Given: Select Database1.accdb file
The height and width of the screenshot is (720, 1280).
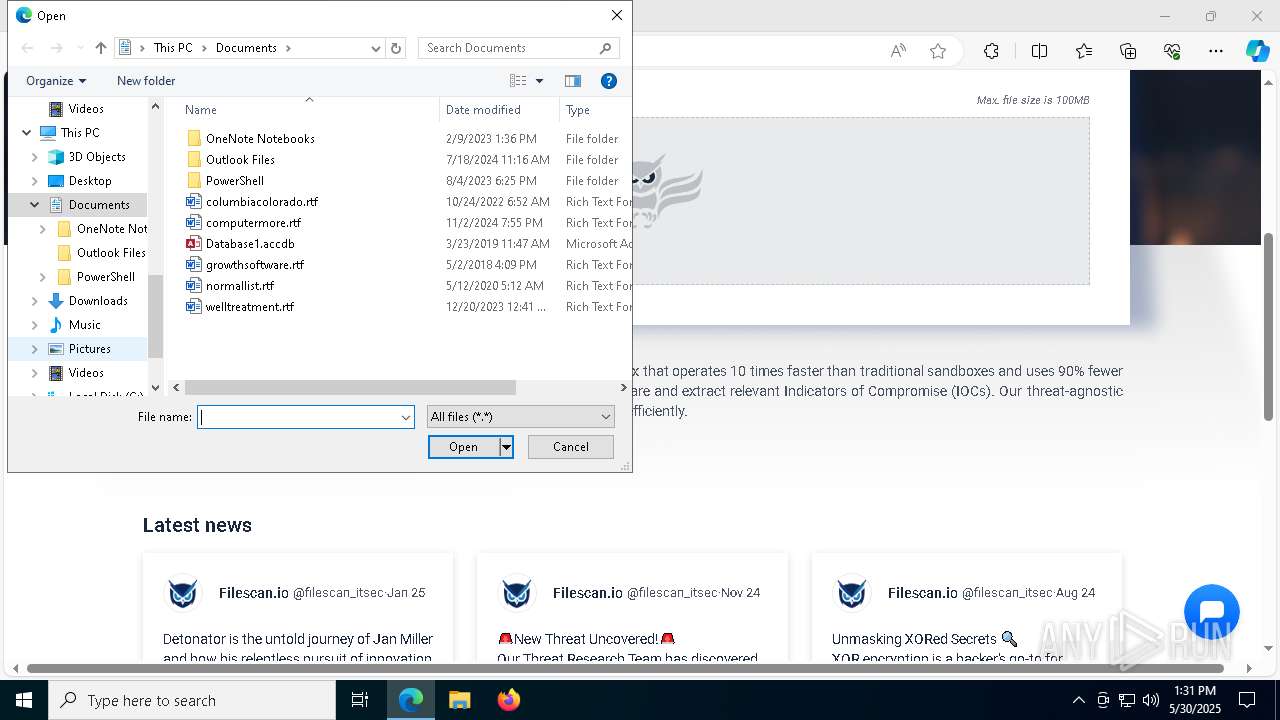Looking at the screenshot, I should click(250, 243).
